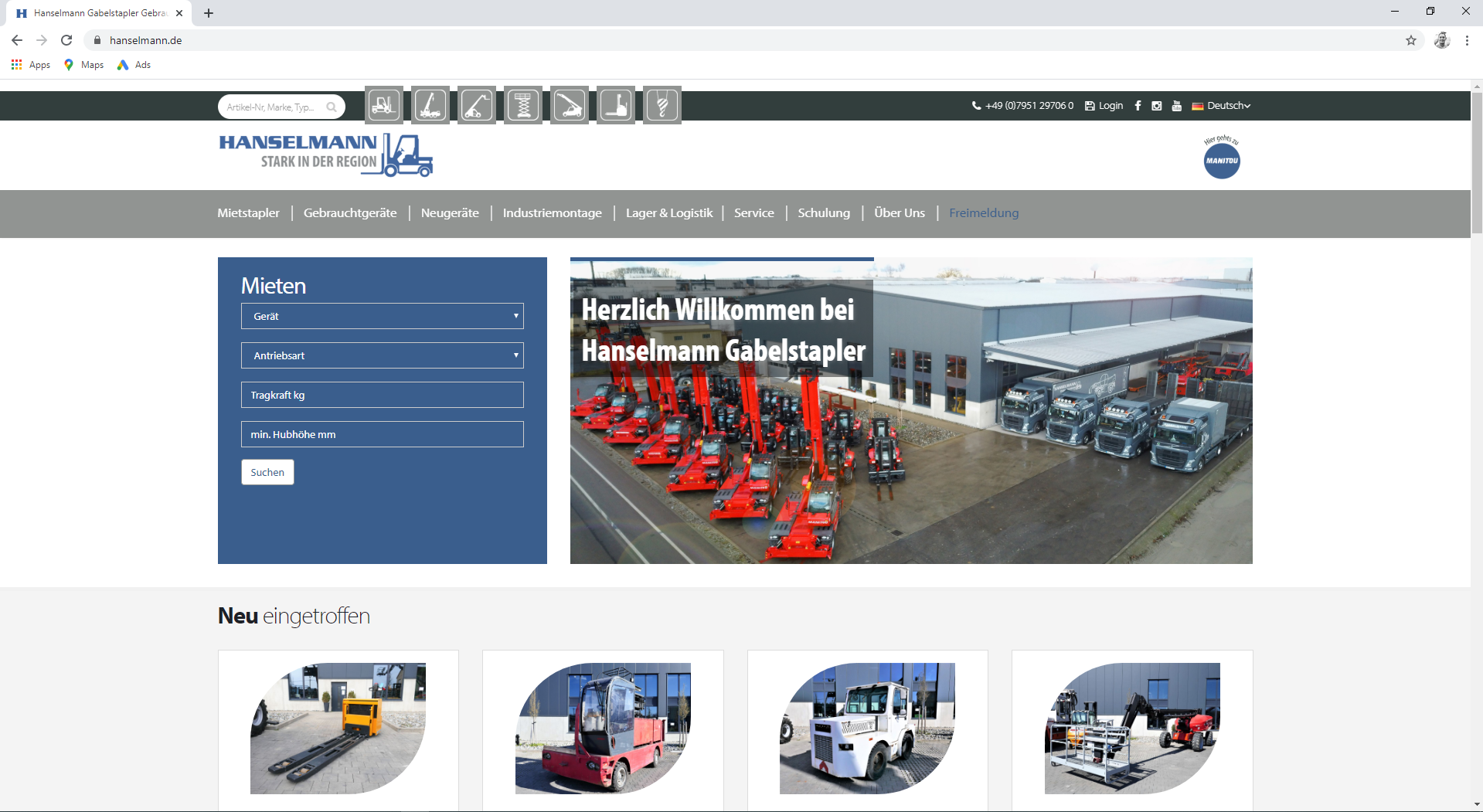
Task: Click the search magnifier icon
Action: [x=332, y=107]
